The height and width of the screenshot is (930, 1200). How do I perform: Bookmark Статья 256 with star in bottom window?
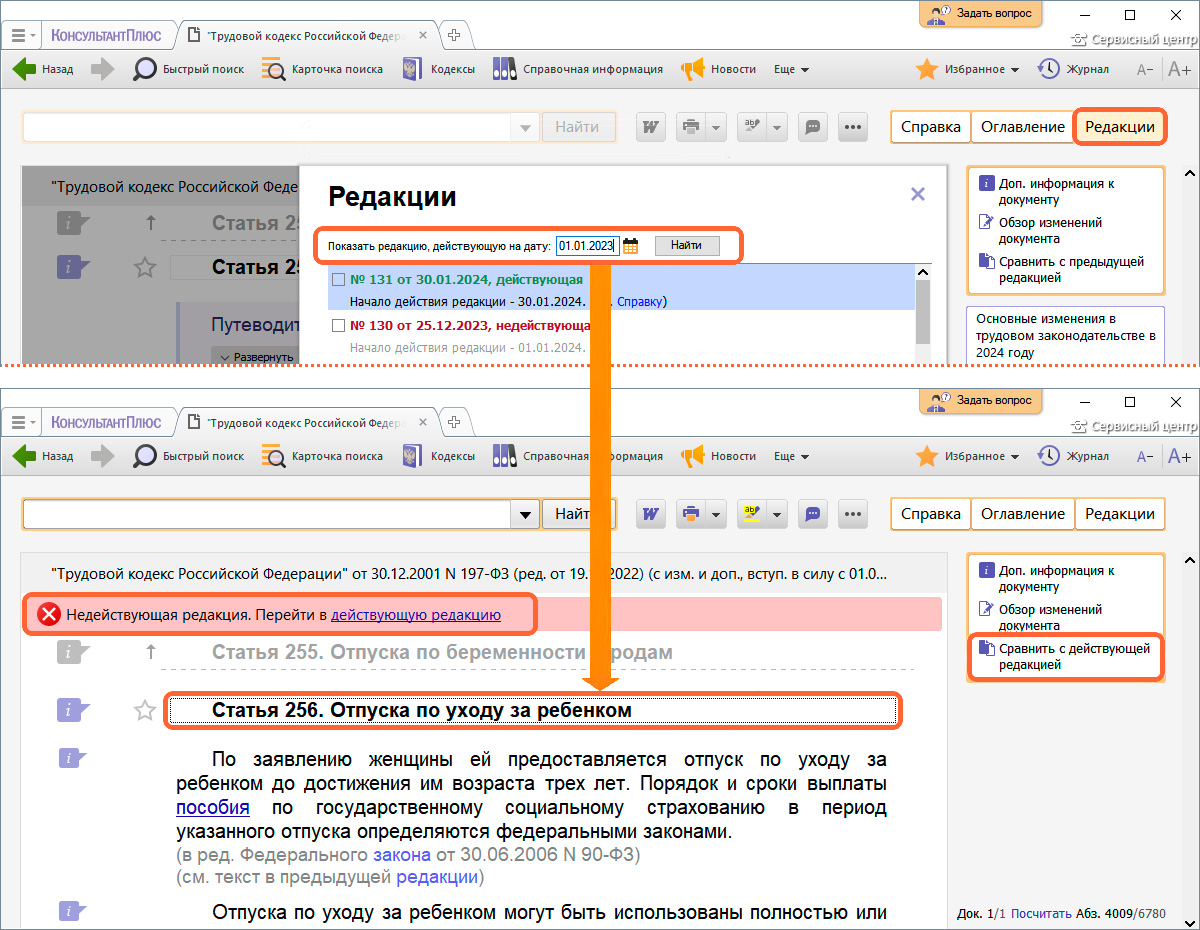pos(146,711)
